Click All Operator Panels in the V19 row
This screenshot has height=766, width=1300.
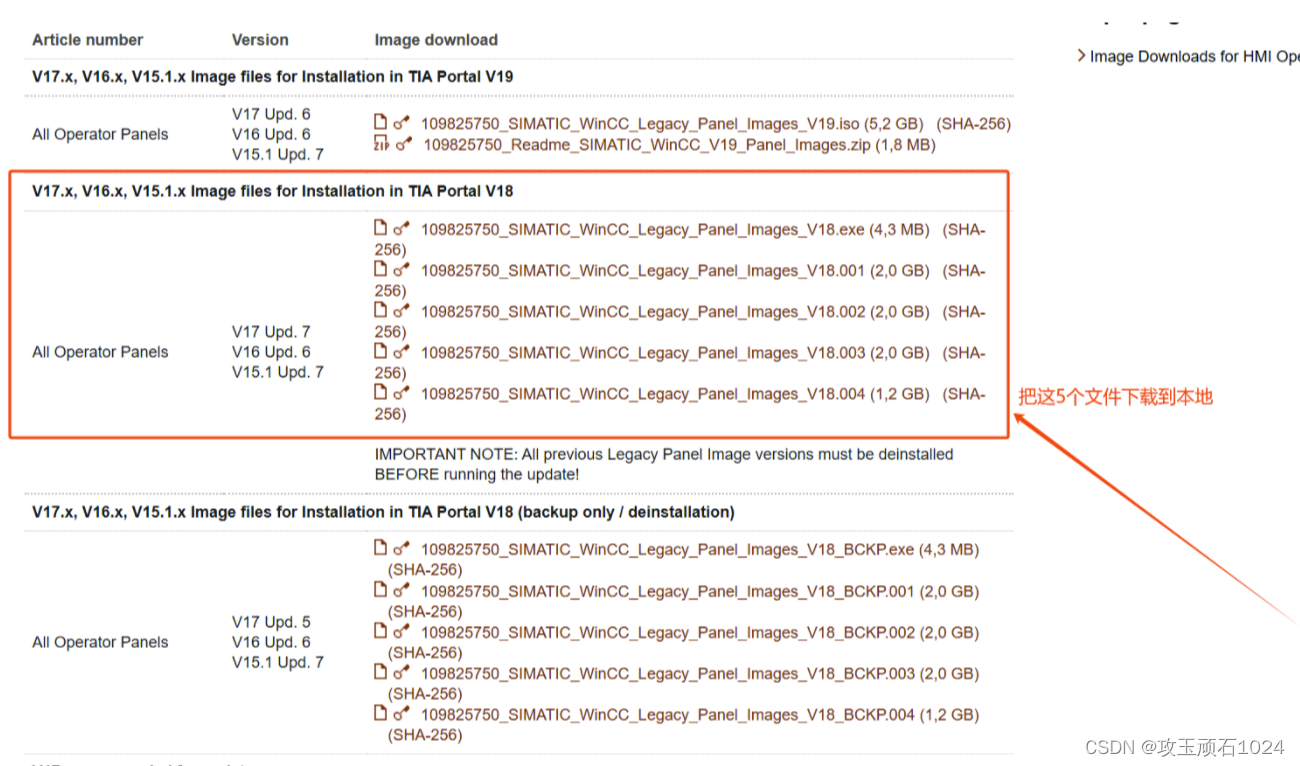tap(100, 134)
